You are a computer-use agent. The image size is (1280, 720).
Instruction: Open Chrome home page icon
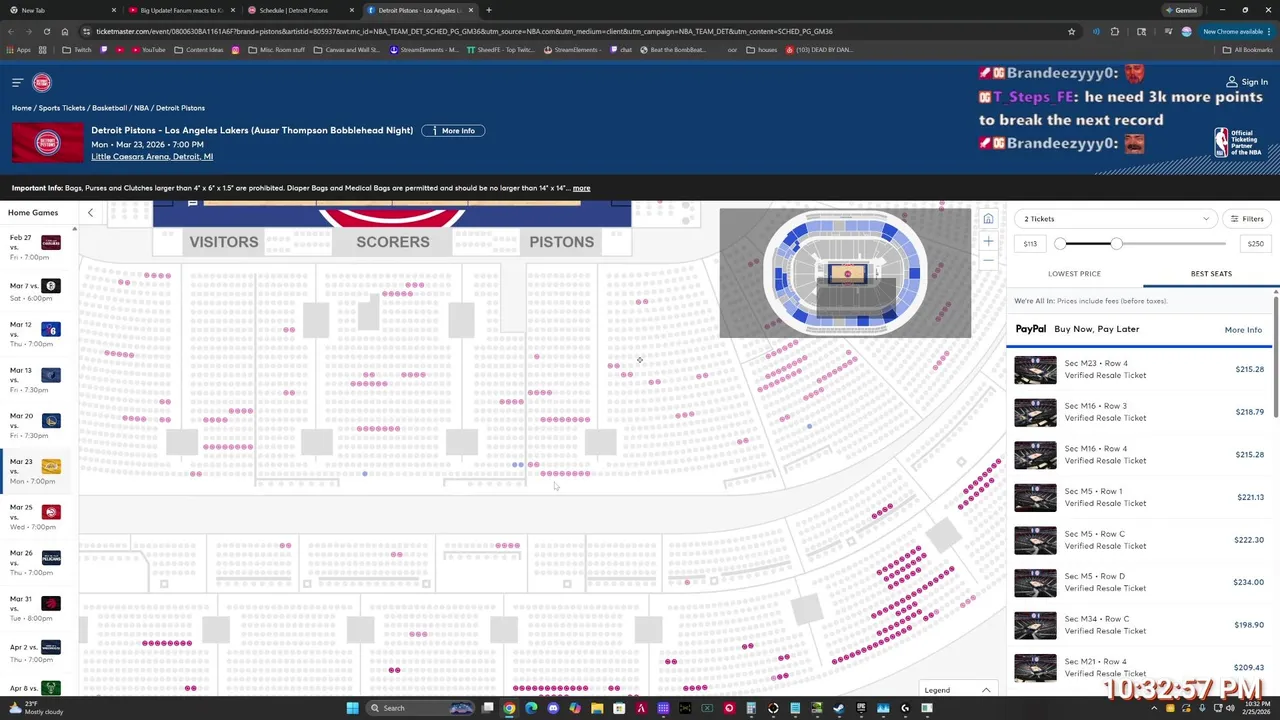[x=65, y=31]
